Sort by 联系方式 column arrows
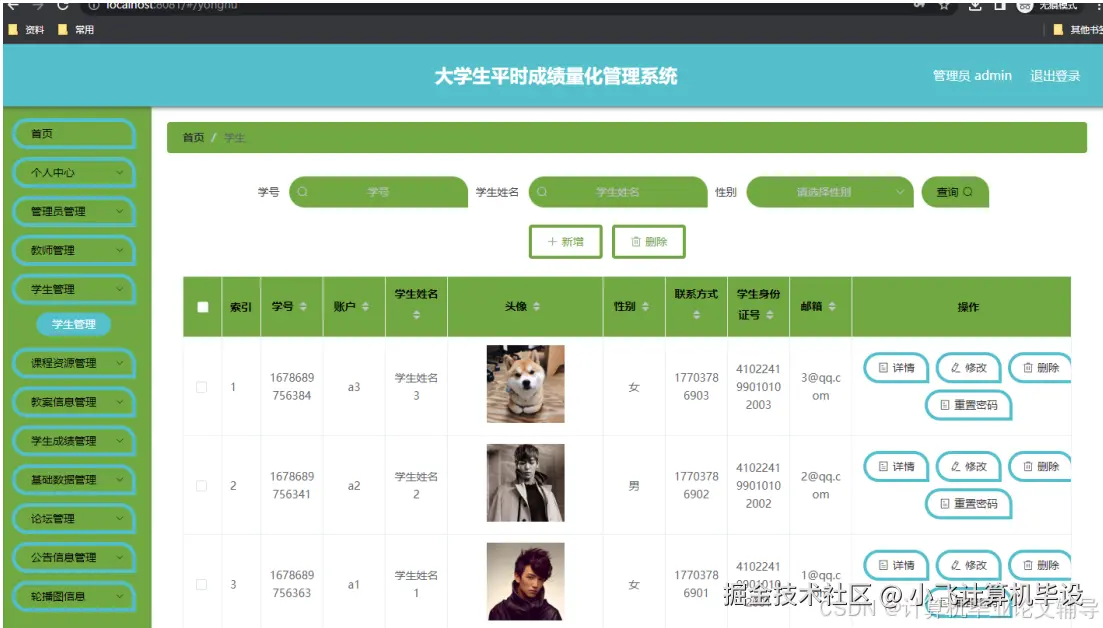 tap(696, 315)
